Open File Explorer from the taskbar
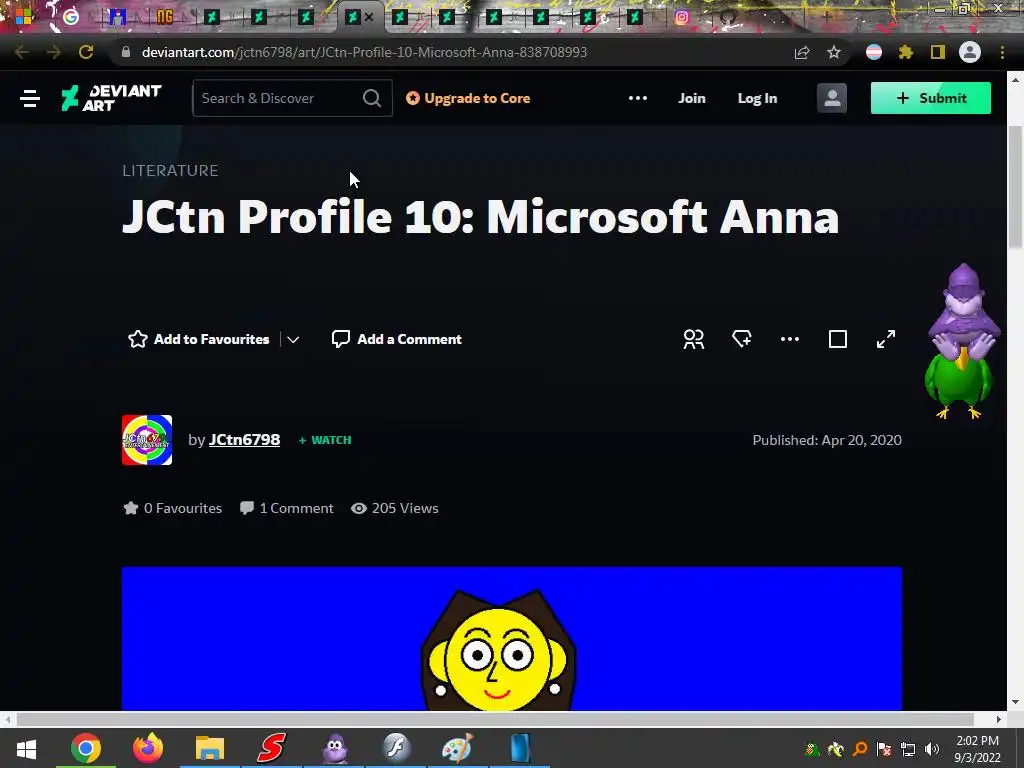Screen dimensions: 1024x768 coord(210,748)
